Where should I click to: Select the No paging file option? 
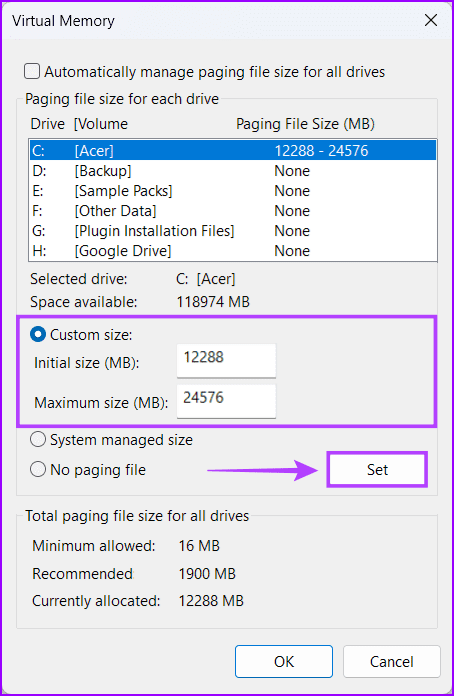(37, 470)
